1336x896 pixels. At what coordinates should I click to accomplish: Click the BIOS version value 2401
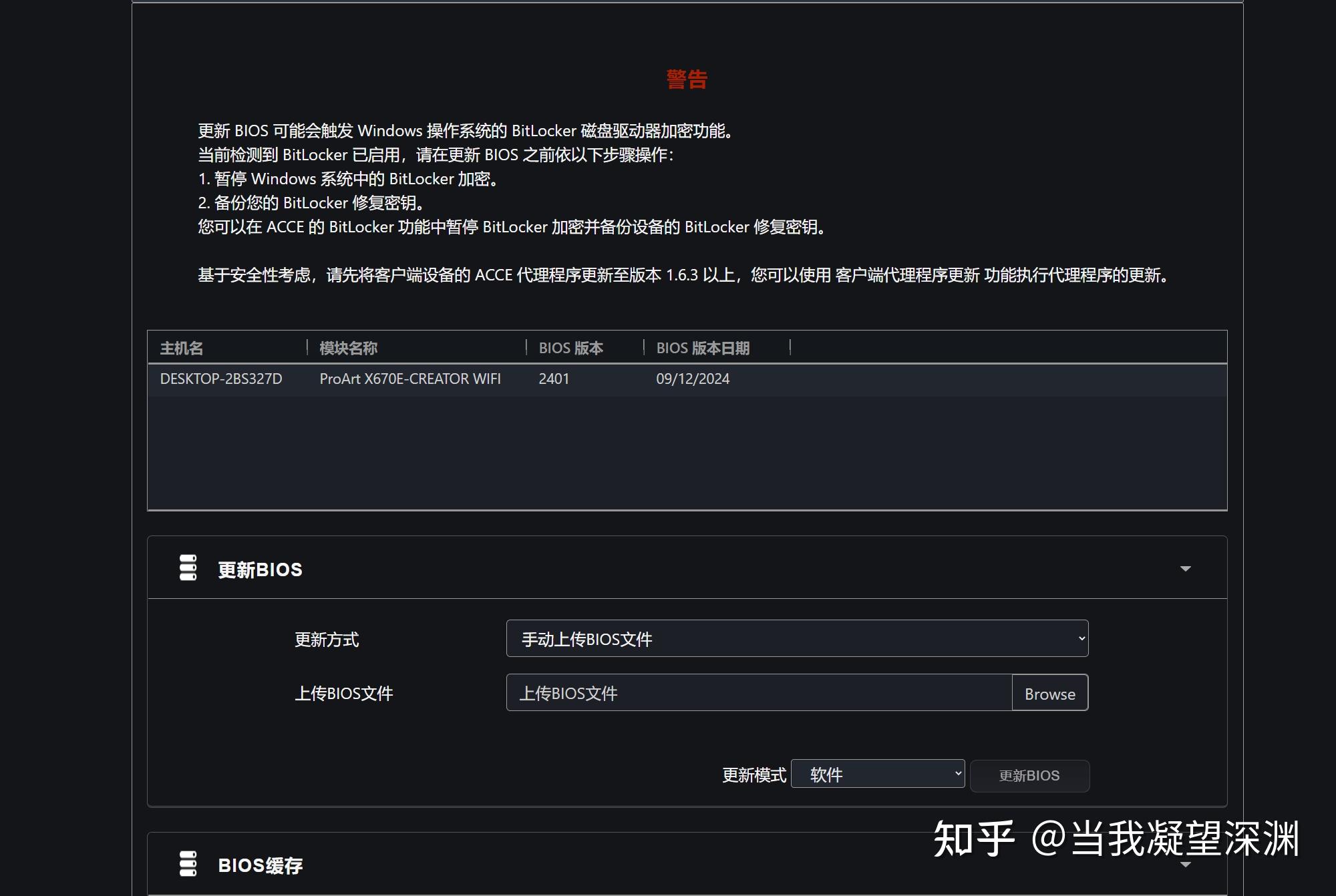point(554,379)
